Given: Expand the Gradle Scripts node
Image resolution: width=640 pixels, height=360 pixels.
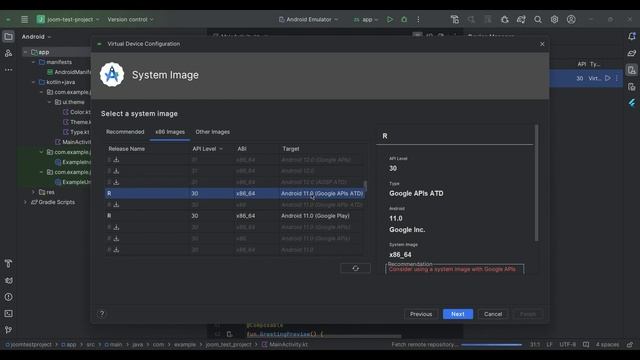Looking at the screenshot, I should (x=26, y=202).
